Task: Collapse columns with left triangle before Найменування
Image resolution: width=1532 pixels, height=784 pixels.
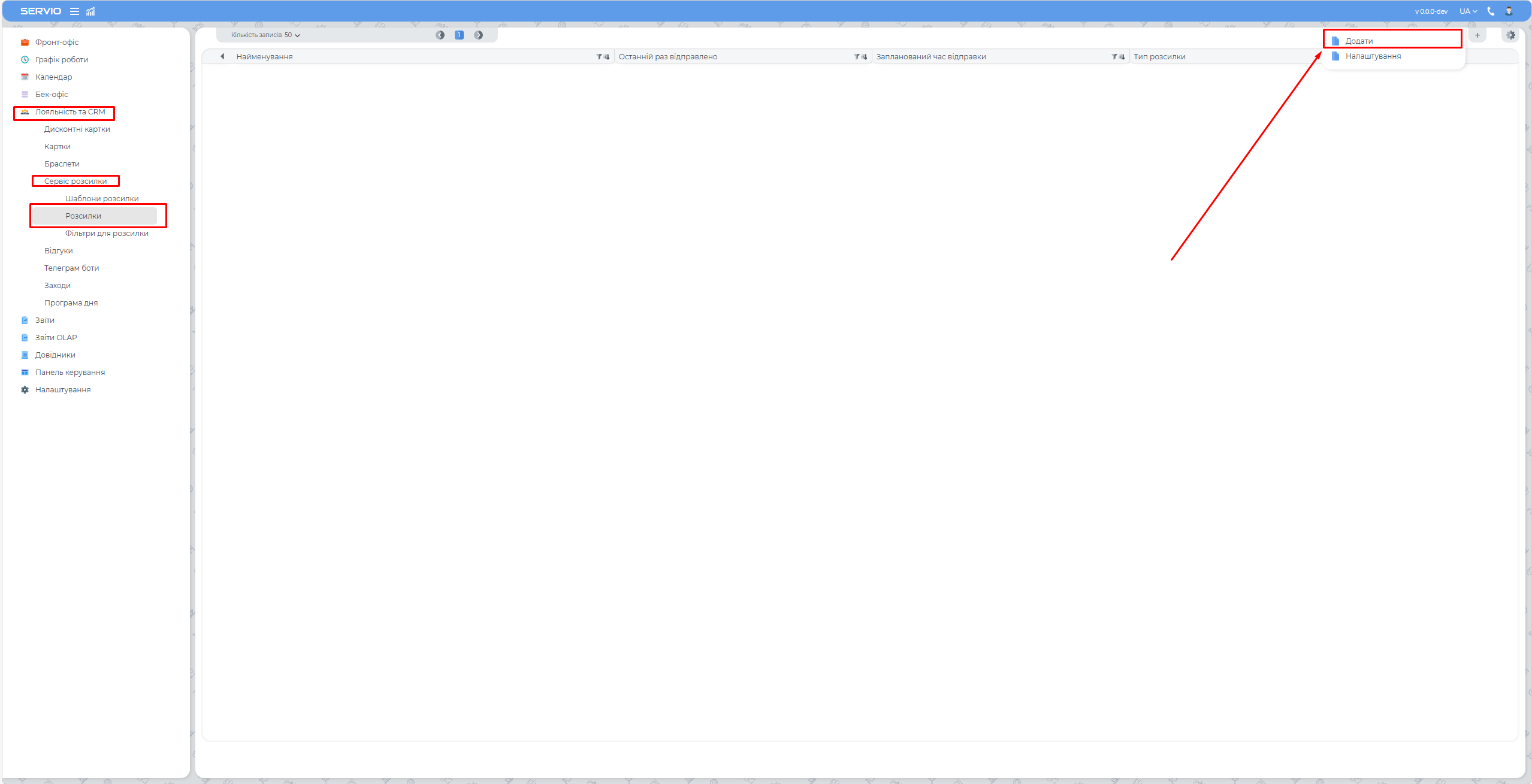Action: pos(222,57)
